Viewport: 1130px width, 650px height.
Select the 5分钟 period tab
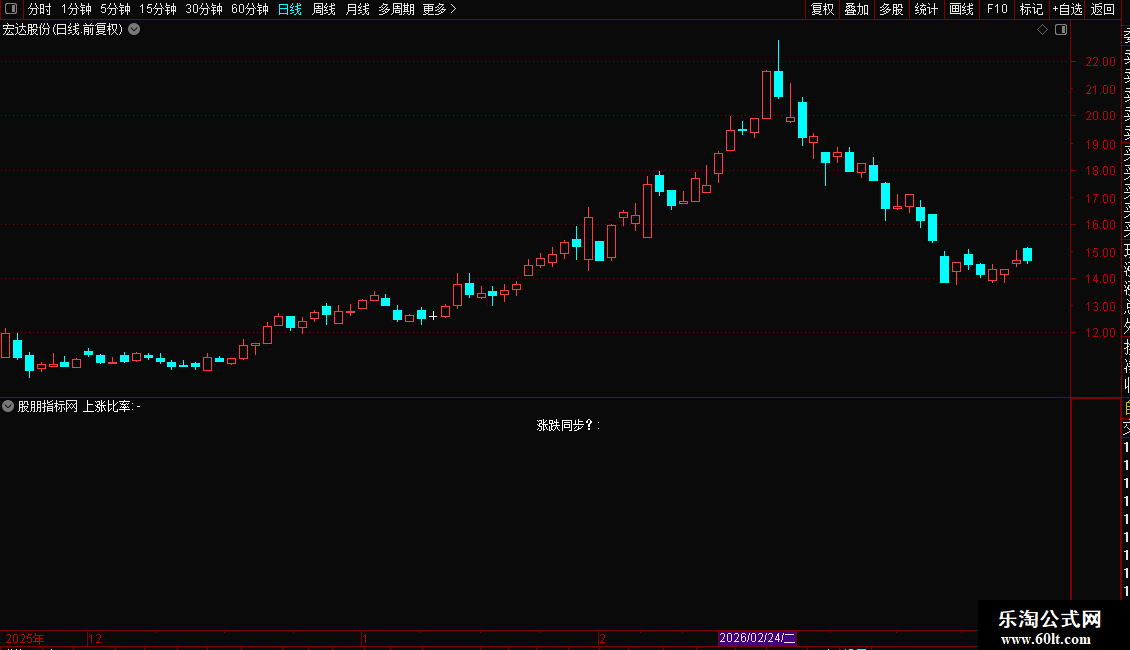click(x=115, y=9)
